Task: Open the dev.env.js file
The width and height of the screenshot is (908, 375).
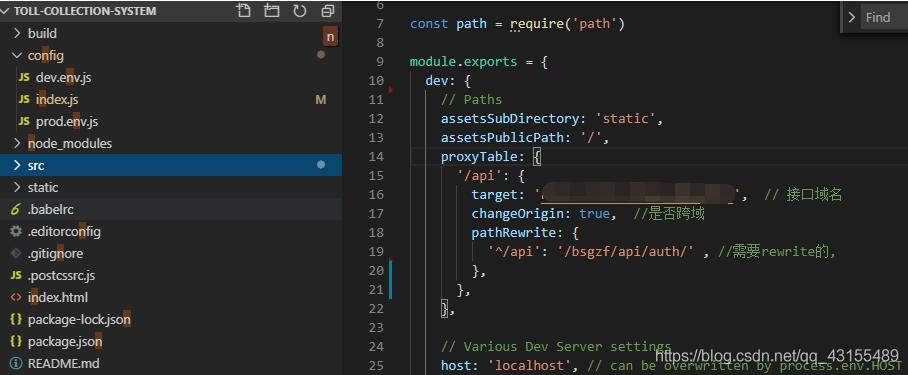Action: click(x=171, y=78)
